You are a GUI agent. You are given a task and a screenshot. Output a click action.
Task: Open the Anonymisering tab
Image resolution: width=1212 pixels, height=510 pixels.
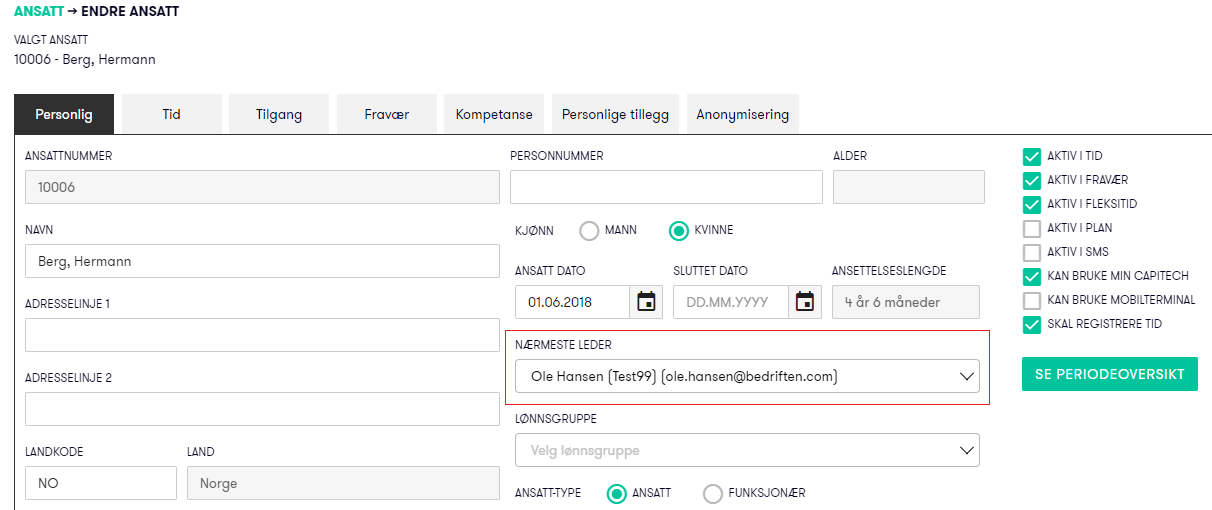click(x=742, y=114)
